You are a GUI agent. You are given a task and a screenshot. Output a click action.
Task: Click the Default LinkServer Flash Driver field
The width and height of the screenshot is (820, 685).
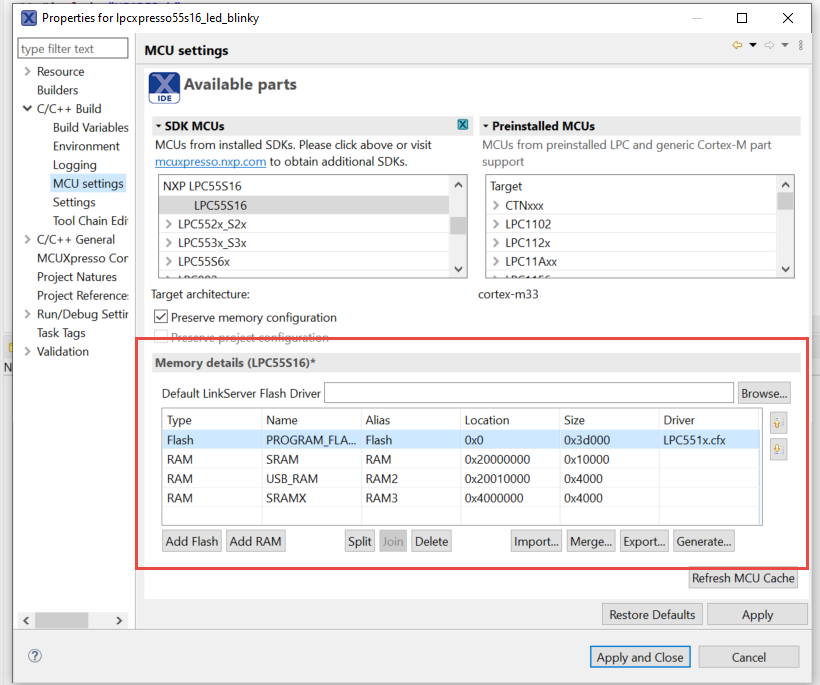(x=529, y=393)
